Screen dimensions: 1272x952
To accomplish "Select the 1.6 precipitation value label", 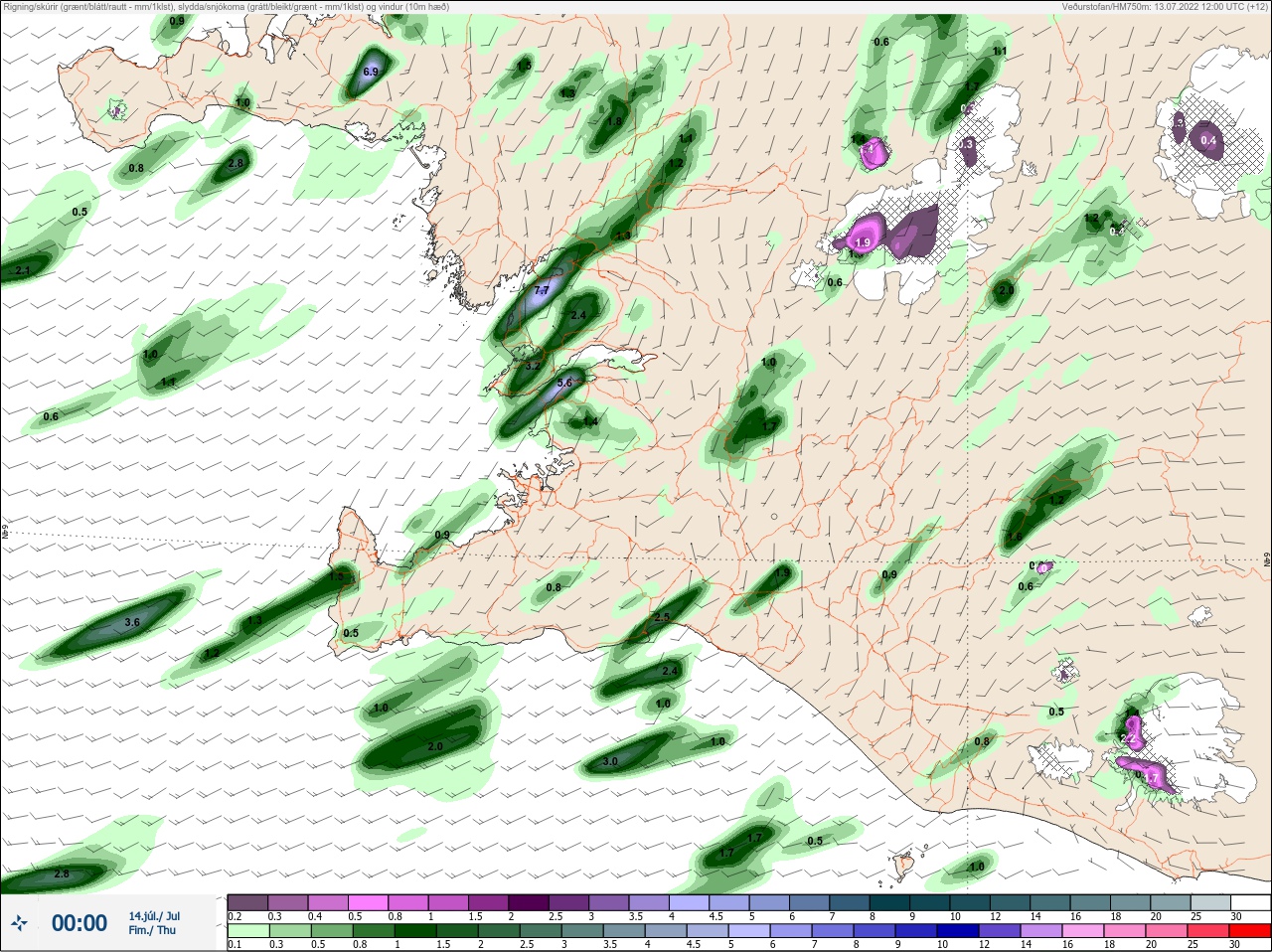I will click(1015, 538).
